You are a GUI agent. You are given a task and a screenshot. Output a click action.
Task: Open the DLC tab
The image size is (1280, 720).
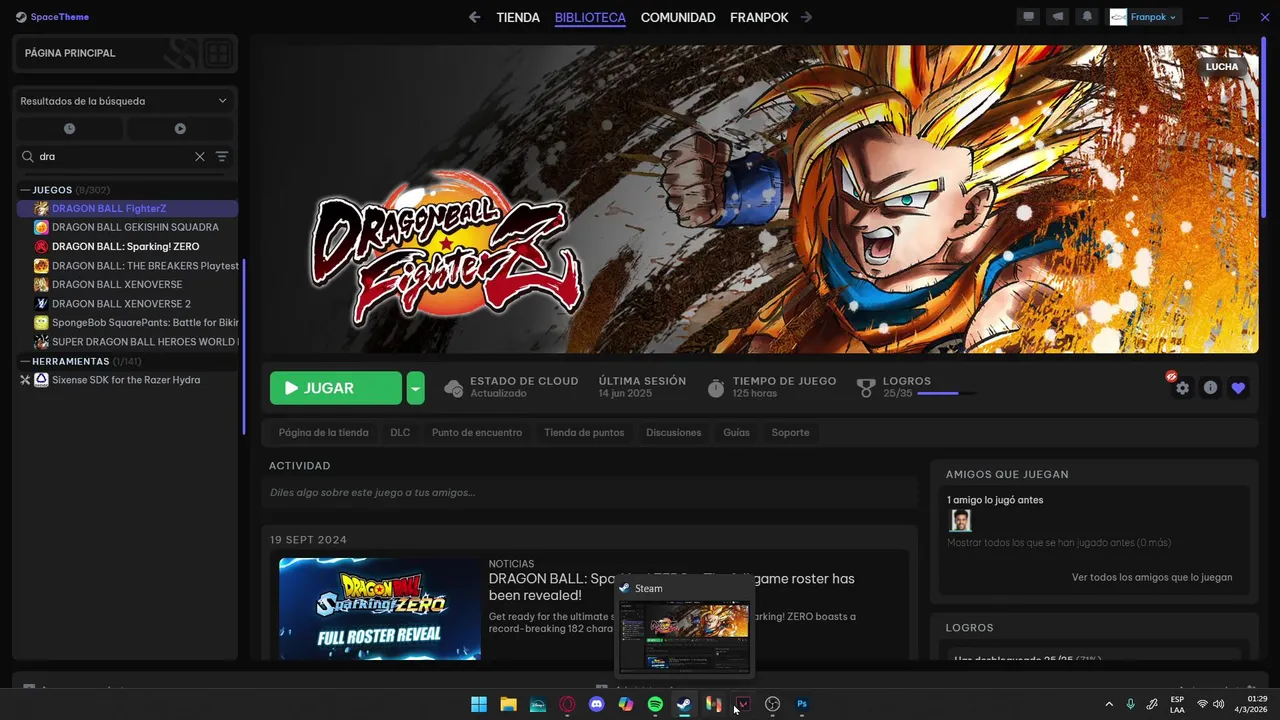click(400, 433)
